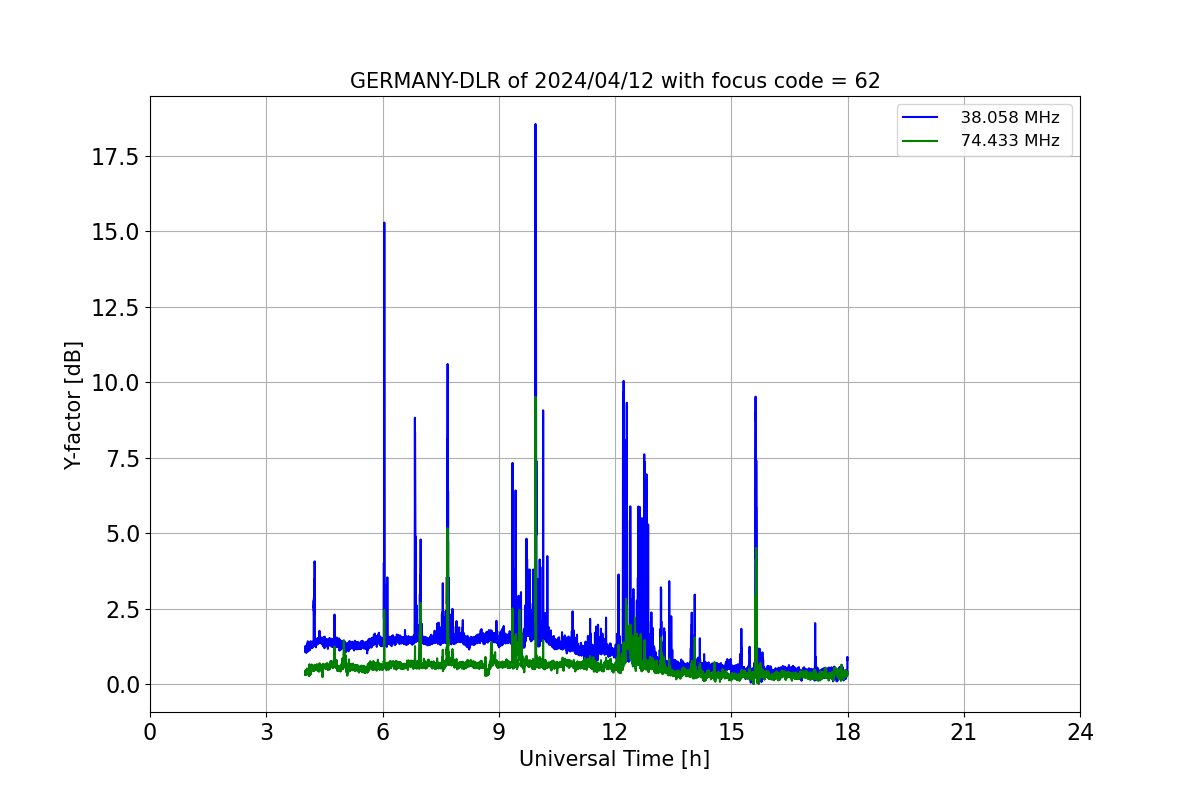The height and width of the screenshot is (800, 1200).
Task: Select the 74.433 MHz legend label
Action: [x=1010, y=141]
